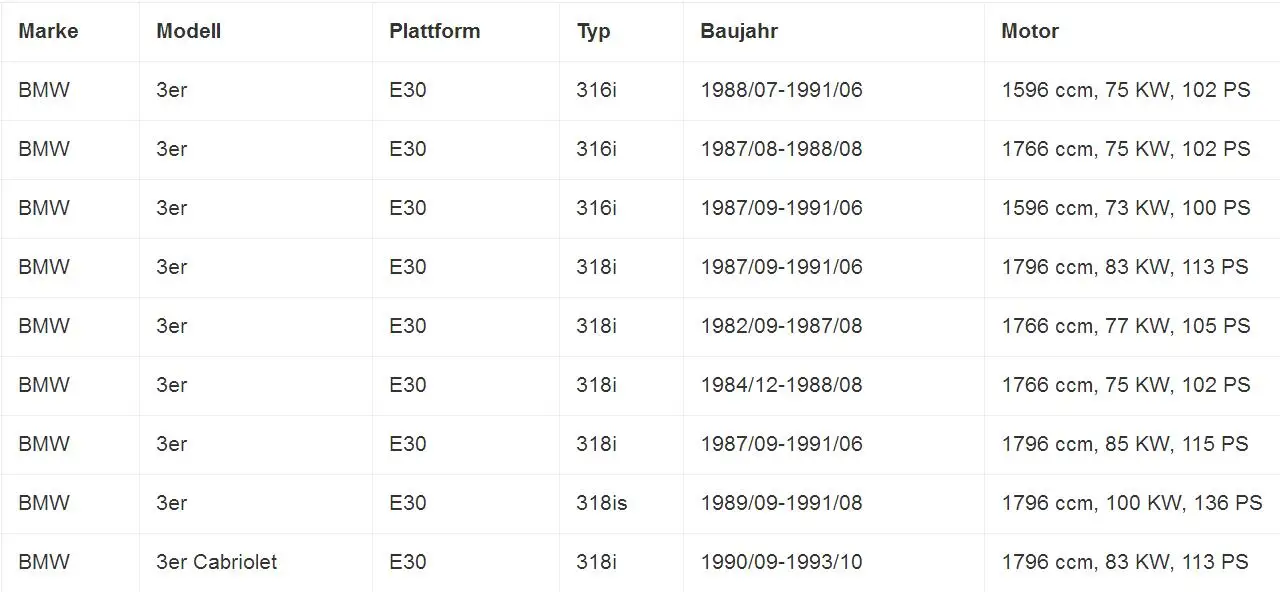
Task: Click year range 1982/09-1987/08
Action: point(781,326)
